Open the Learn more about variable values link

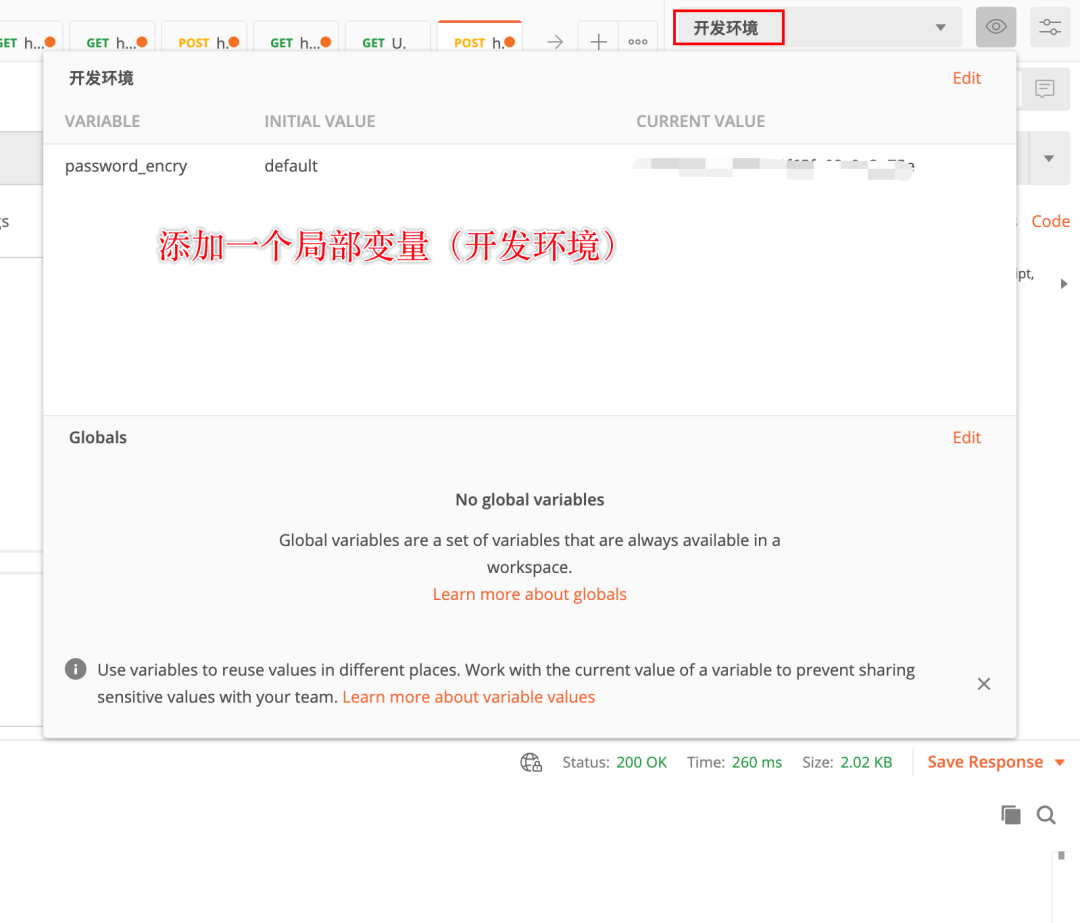click(468, 696)
